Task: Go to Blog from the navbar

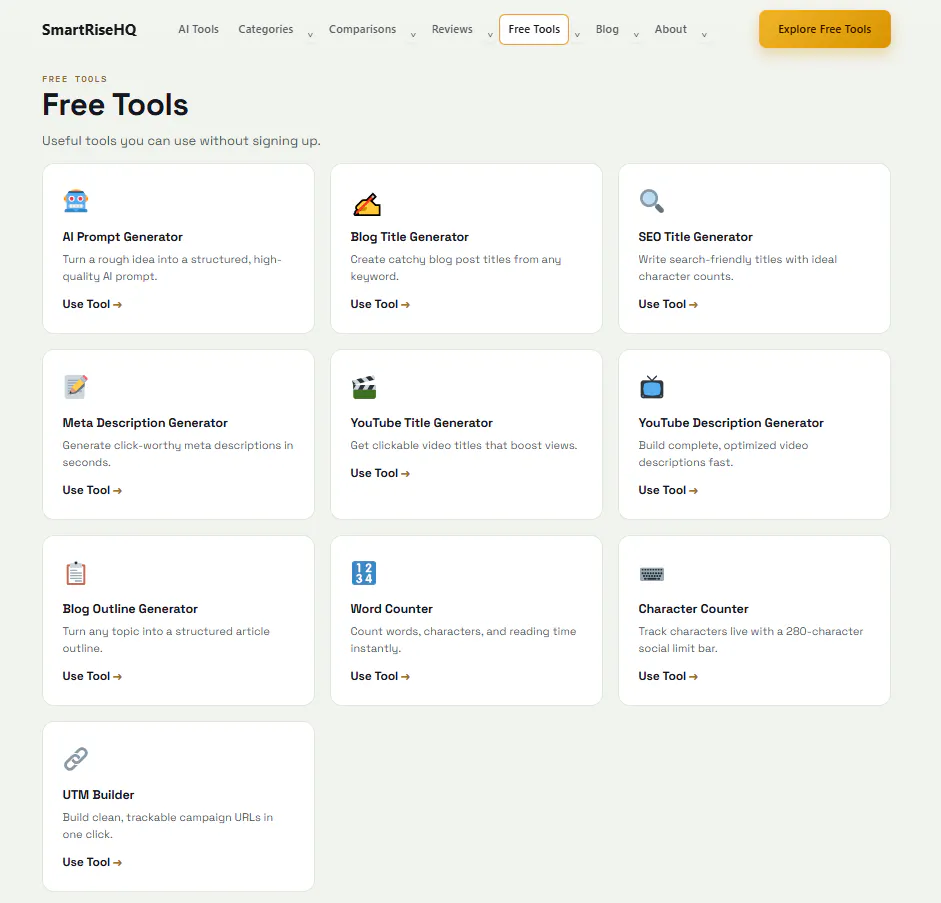Action: pyautogui.click(x=607, y=29)
